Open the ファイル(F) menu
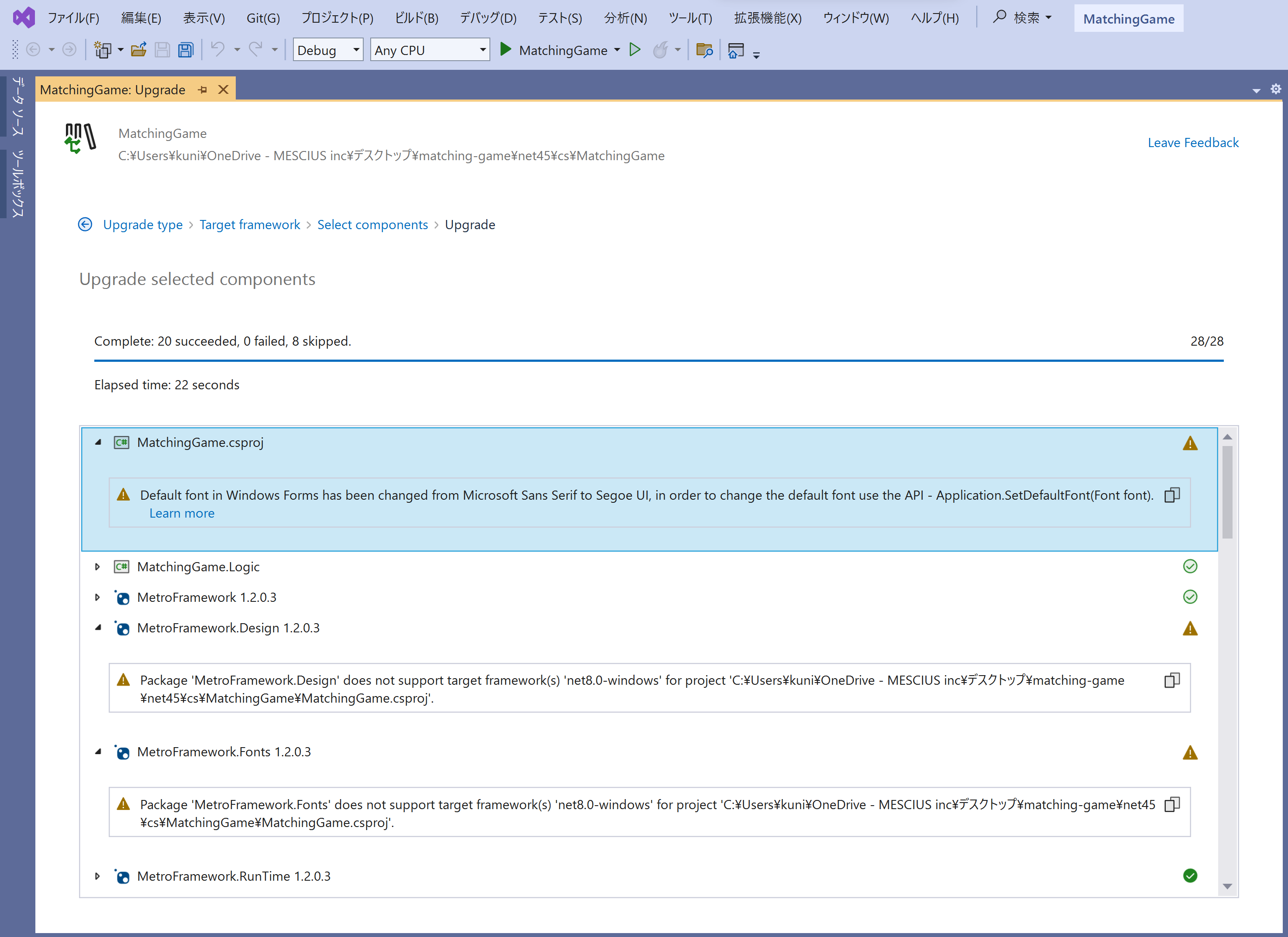Viewport: 1288px width, 937px height. pos(73,18)
